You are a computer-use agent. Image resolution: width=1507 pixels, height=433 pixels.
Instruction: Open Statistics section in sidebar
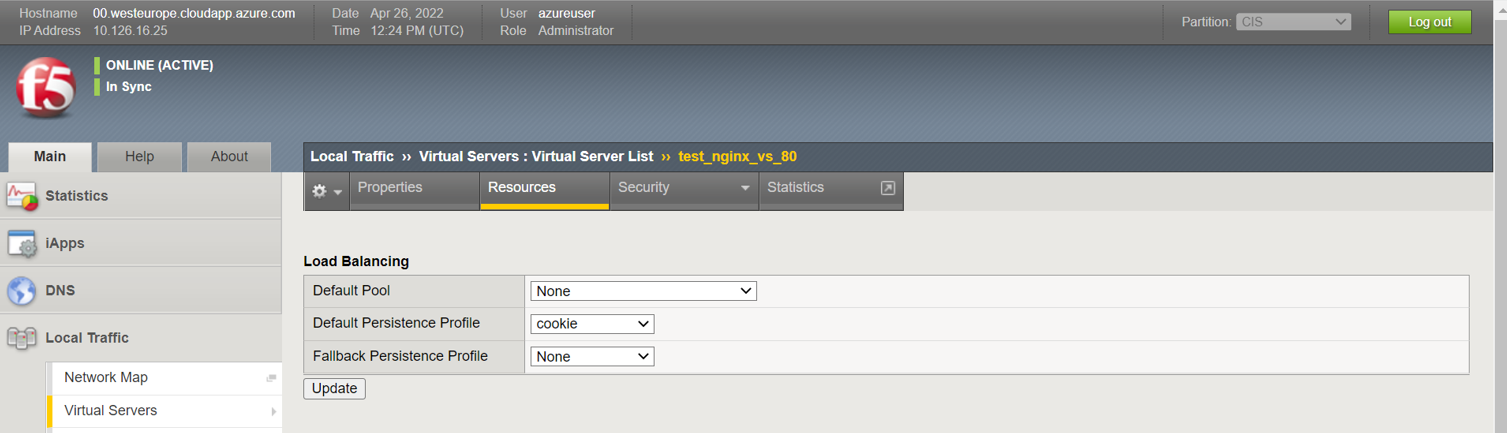tap(140, 196)
